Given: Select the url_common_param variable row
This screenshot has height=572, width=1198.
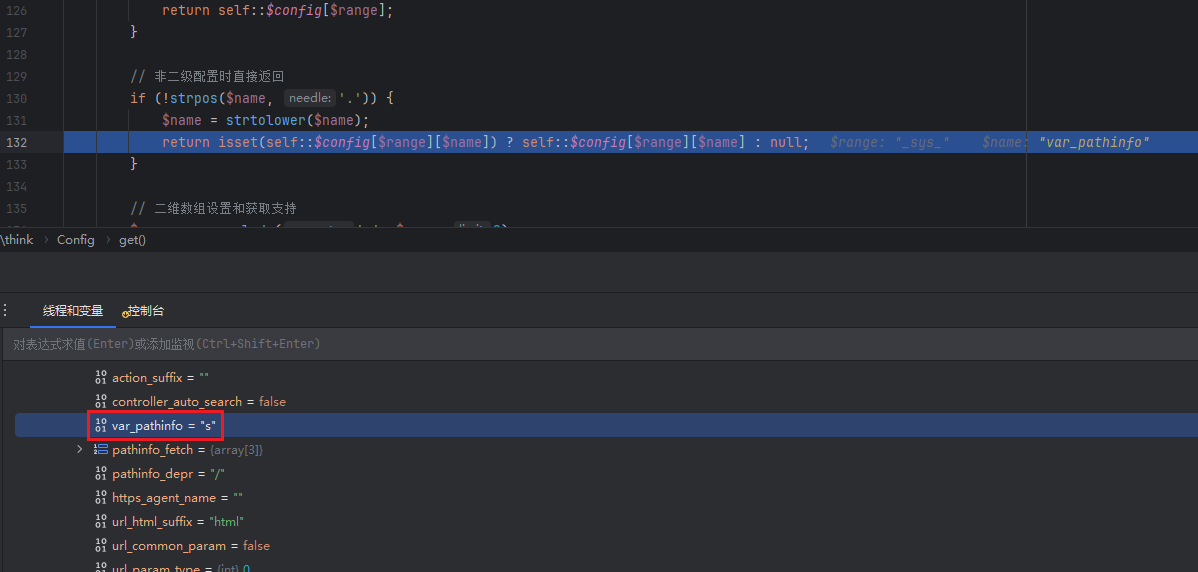Looking at the screenshot, I should [x=607, y=546].
